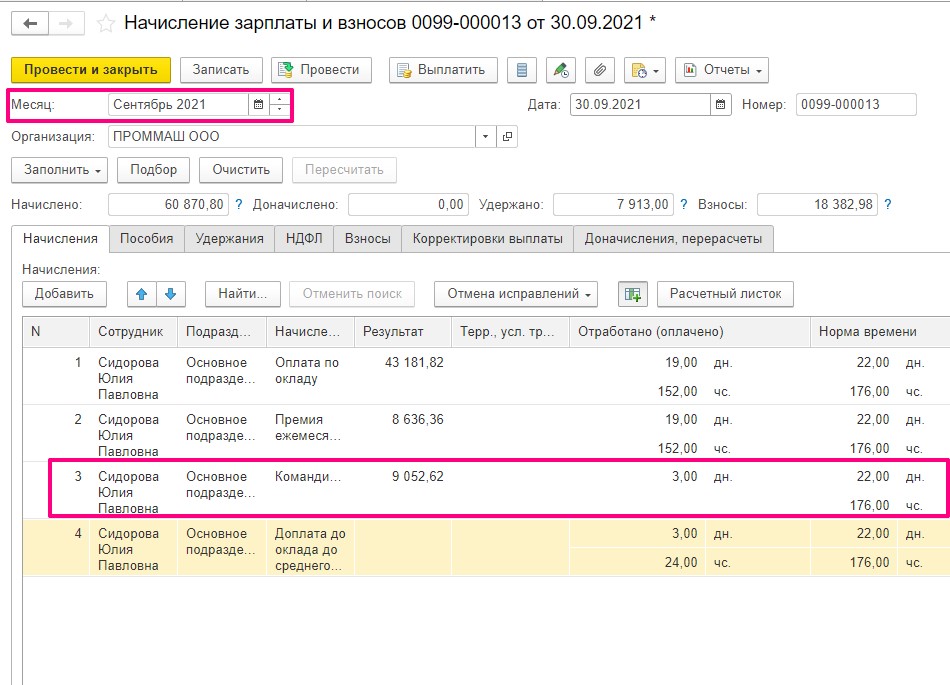Go forward with the right arrow button
Viewport: 950px width, 685px height.
pyautogui.click(x=66, y=24)
